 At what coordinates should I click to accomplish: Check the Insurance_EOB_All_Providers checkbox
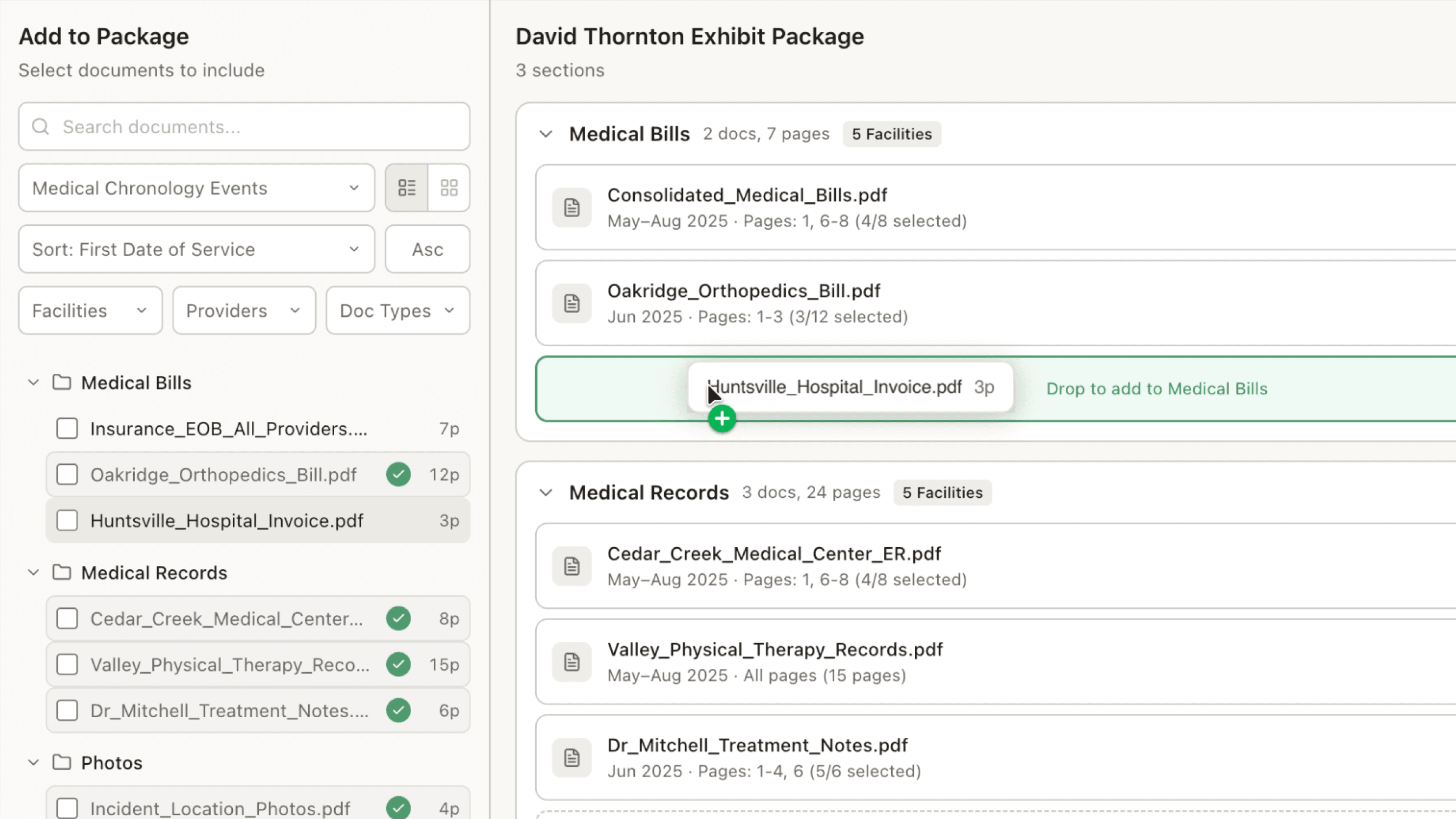point(67,428)
